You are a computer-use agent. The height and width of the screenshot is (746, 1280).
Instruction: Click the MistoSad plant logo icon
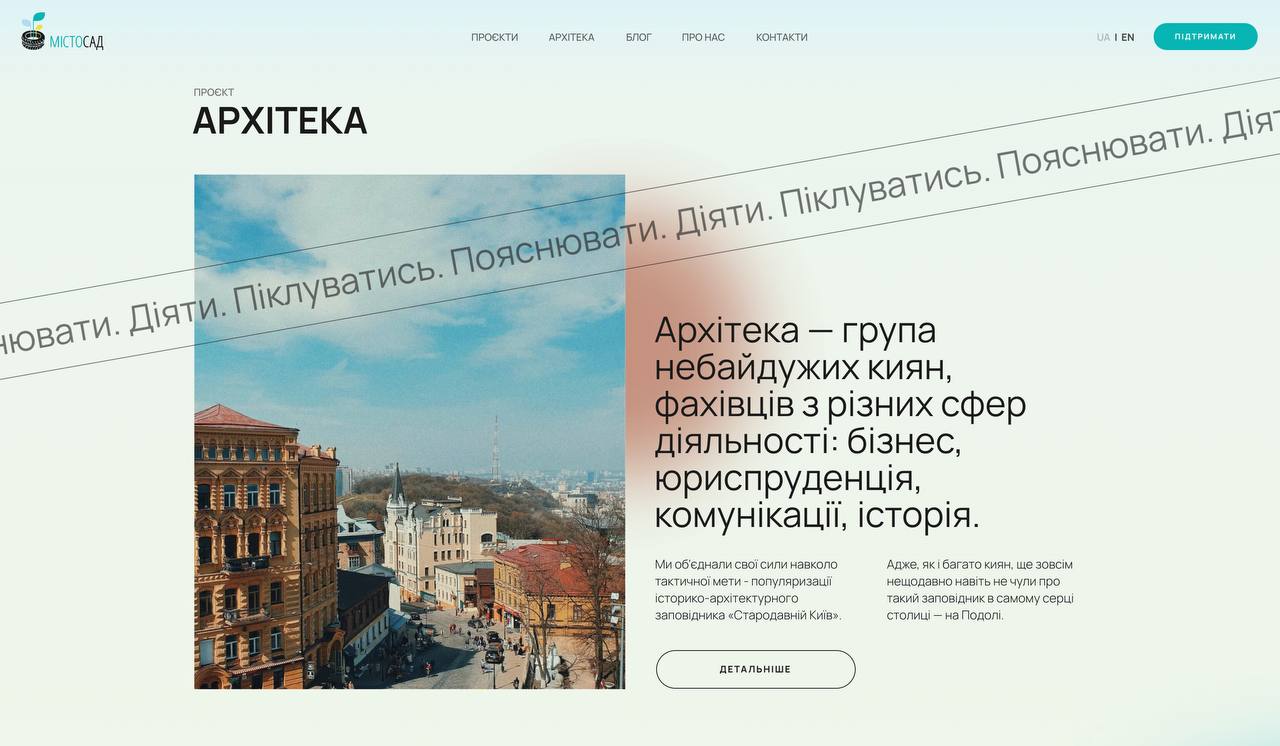[x=33, y=32]
